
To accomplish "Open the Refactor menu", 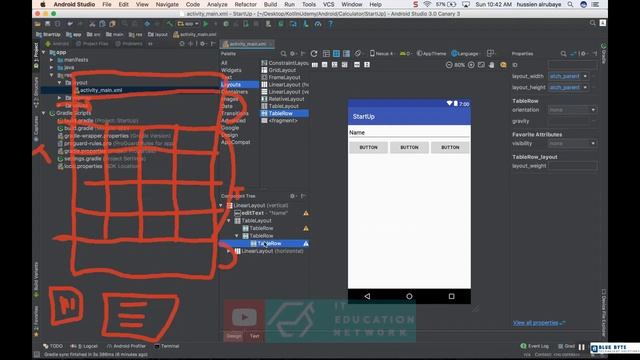I will pyautogui.click(x=246, y=4).
